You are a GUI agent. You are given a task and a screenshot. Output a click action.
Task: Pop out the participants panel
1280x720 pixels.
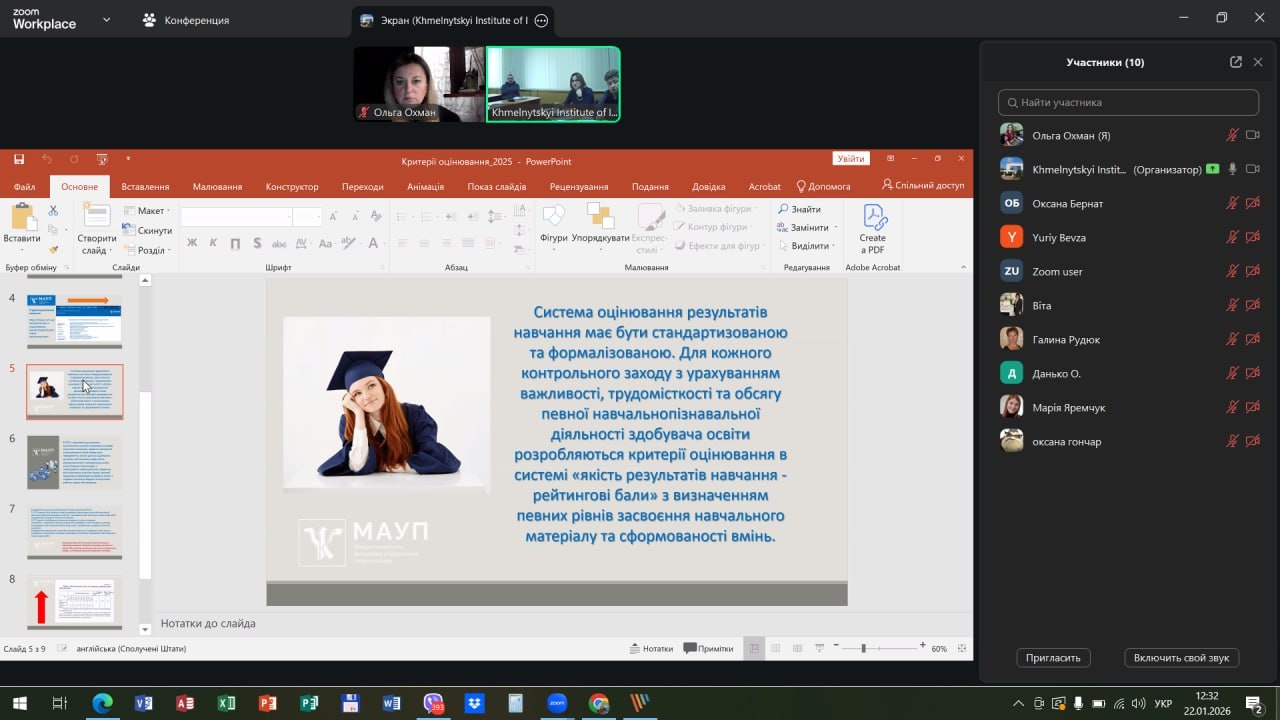point(1236,62)
